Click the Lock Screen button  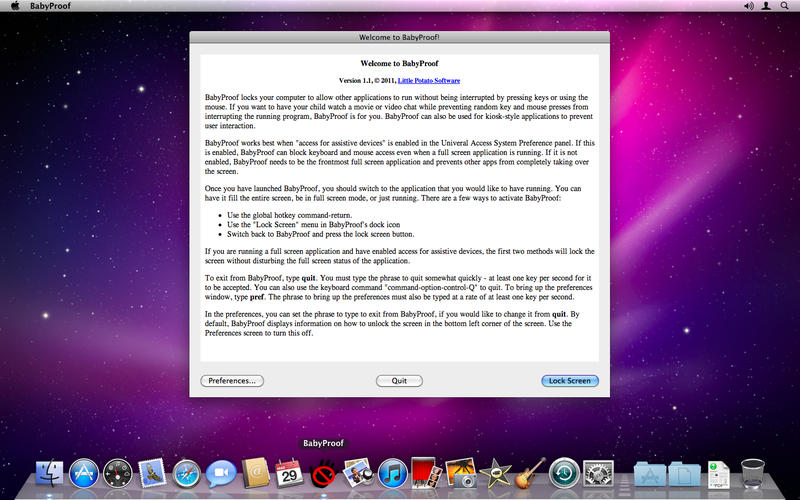click(x=570, y=381)
